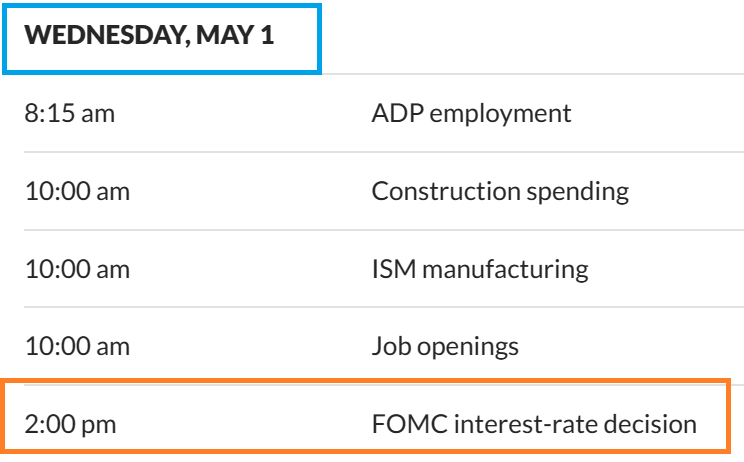The image size is (744, 462).
Task: Open the FOMC interest-rate decision event
Action: (x=534, y=424)
